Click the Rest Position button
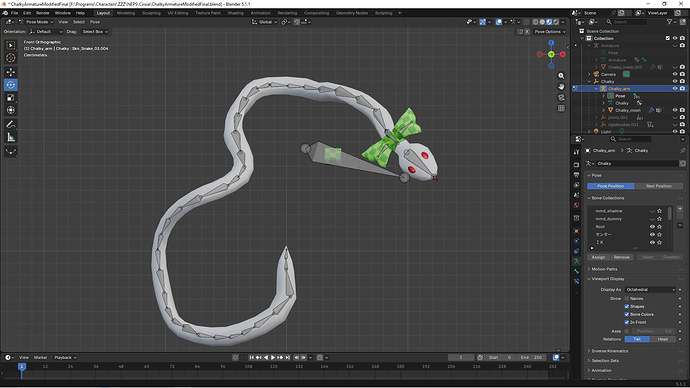This screenshot has height=388, width=690. [659, 186]
